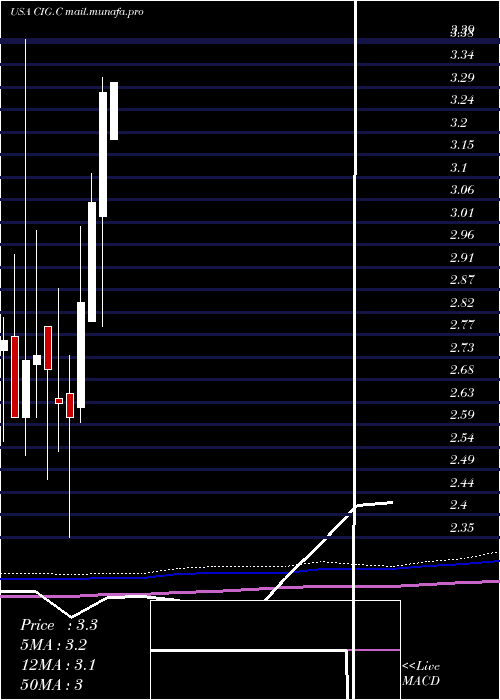Click the '50MA : 3' legend line

point(51,685)
